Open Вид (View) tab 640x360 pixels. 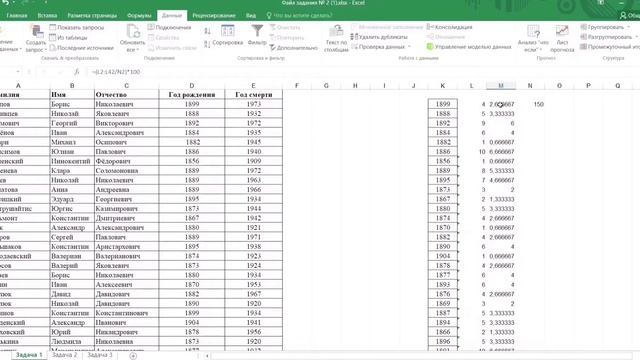coord(251,16)
